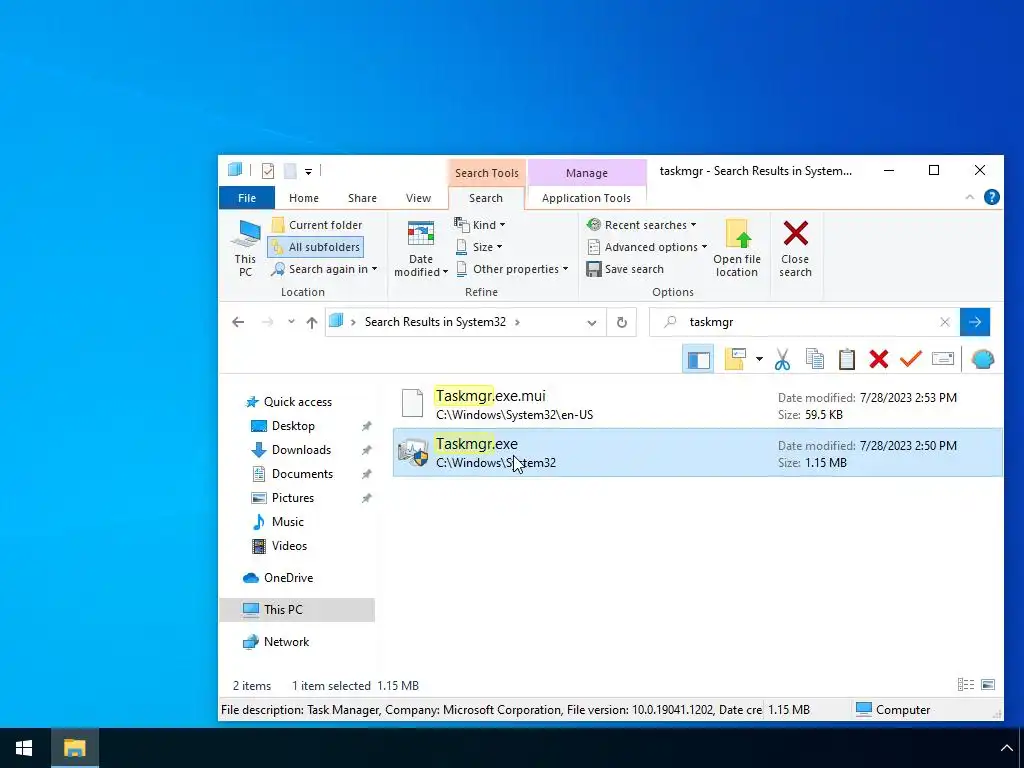Screen dimensions: 1024x768
Task: Click the blue globe shell icon
Action: tap(982, 359)
